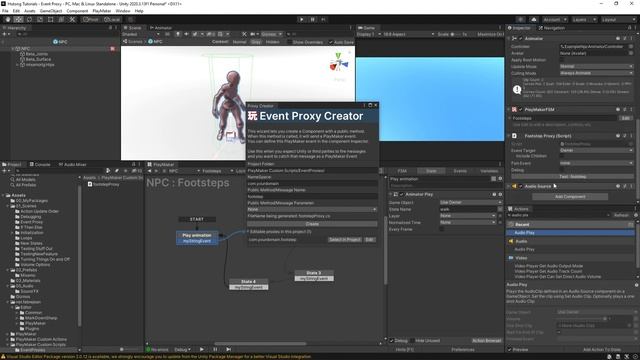Image resolution: width=640 pixels, height=360 pixels.
Task: Open the Layout dropdown
Action: [x=618, y=20]
